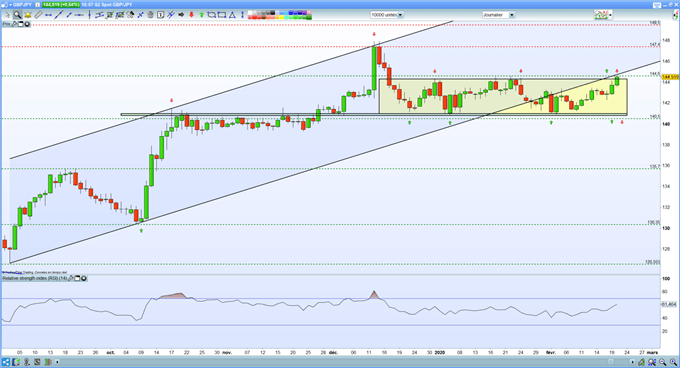The width and height of the screenshot is (680, 368).
Task: Click the trash bin delete-objects icon
Action: (x=150, y=15)
